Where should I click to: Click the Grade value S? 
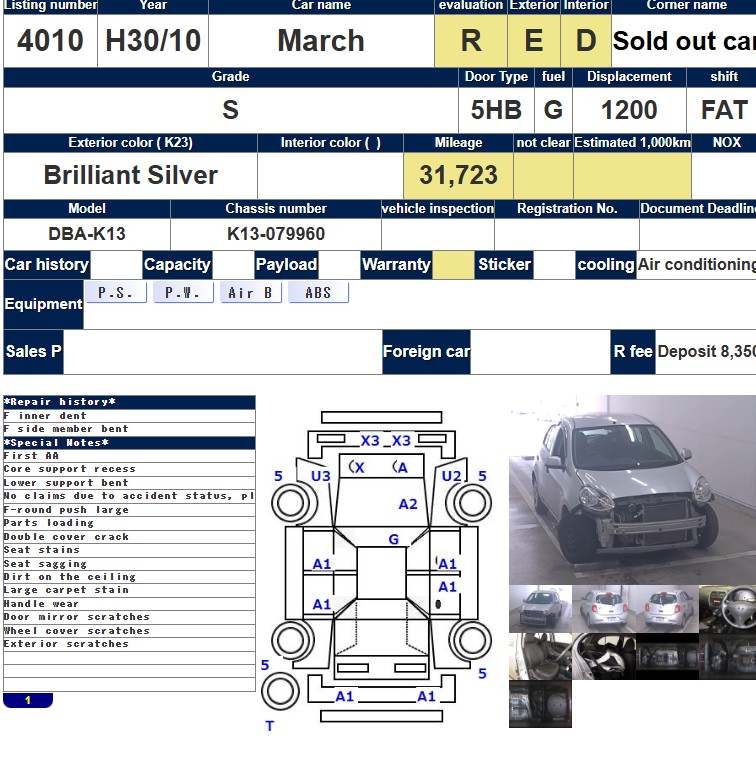click(230, 110)
